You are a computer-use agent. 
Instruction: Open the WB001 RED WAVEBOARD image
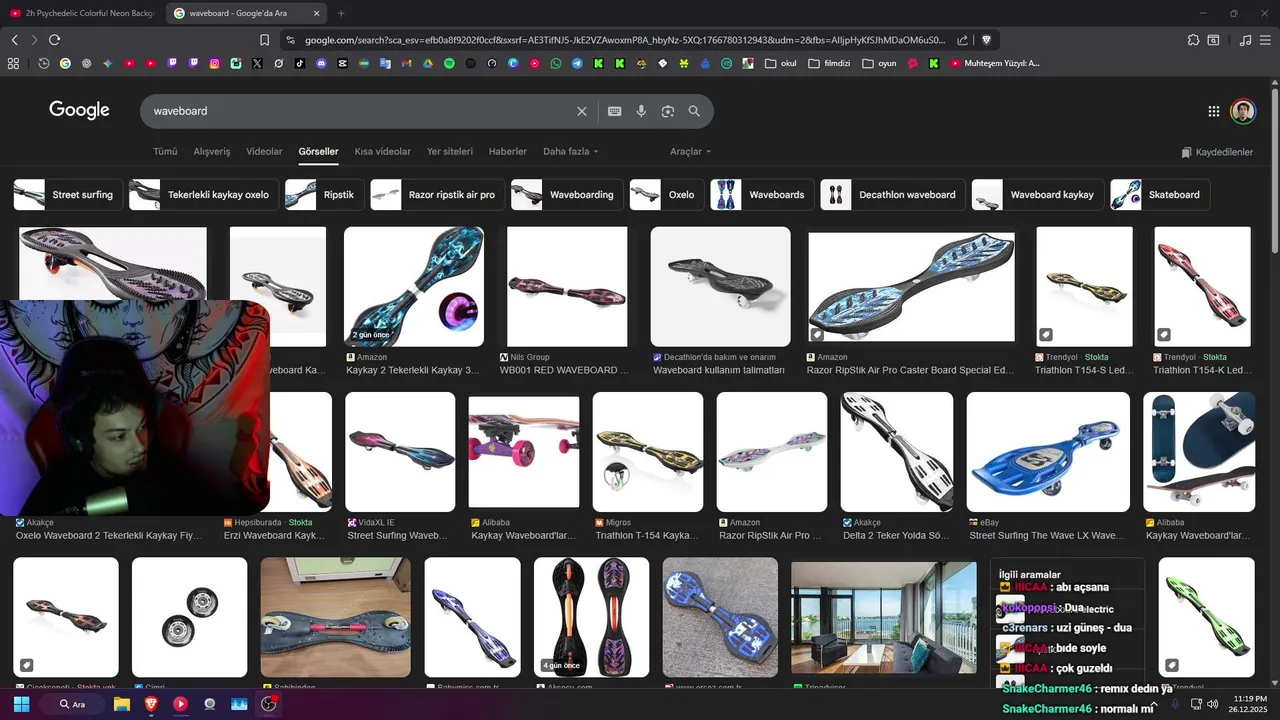click(x=567, y=287)
